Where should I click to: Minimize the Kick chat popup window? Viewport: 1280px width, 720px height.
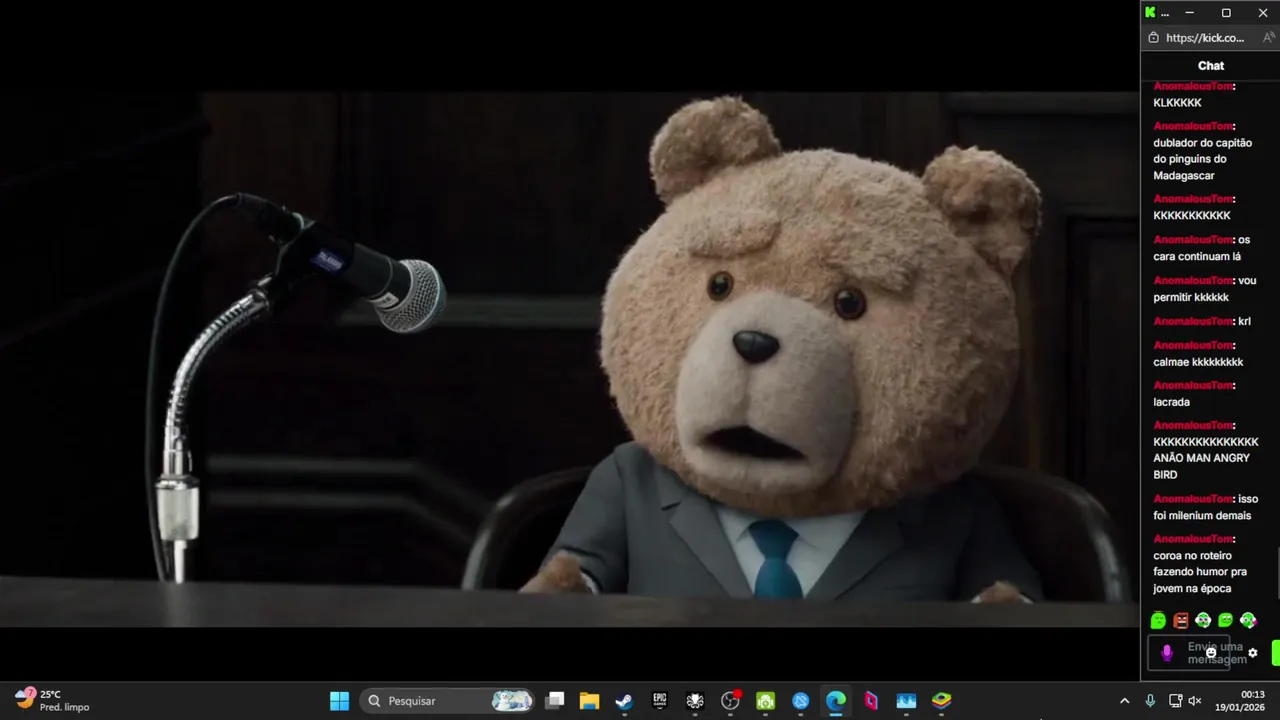1189,13
